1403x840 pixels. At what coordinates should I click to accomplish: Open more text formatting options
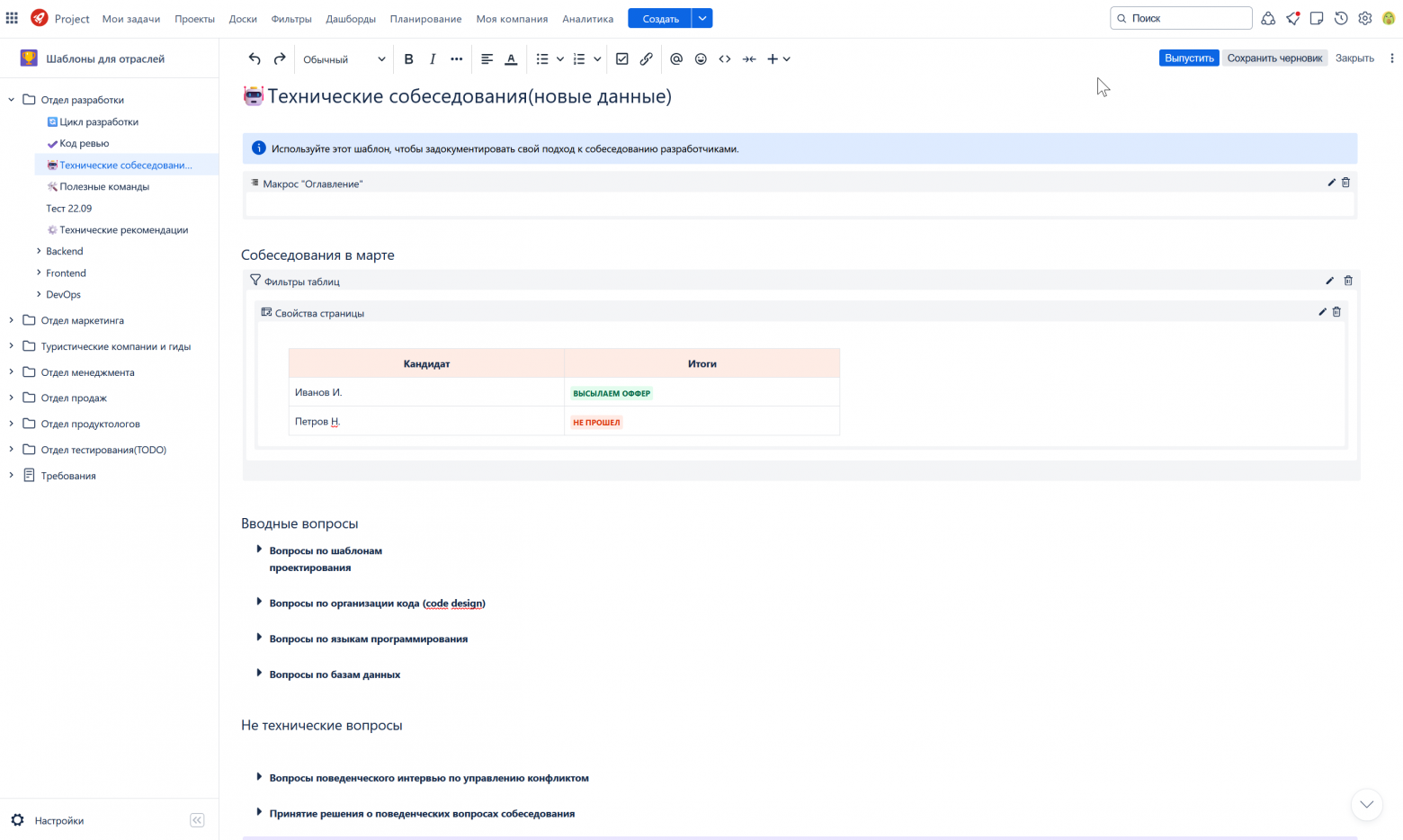pyautogui.click(x=457, y=58)
